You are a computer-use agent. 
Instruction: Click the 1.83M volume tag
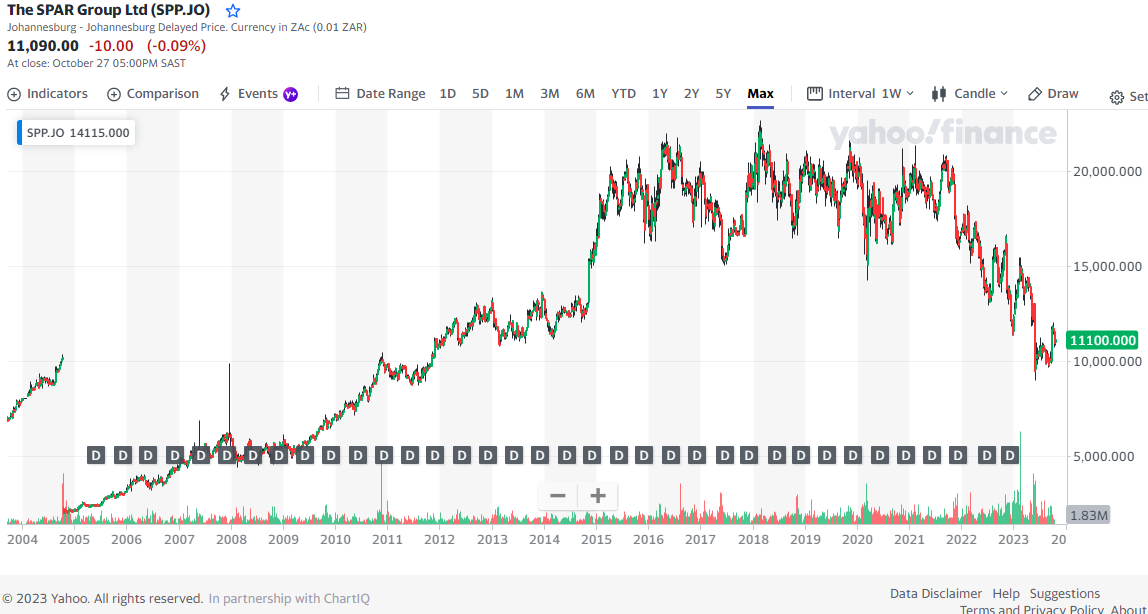point(1088,515)
